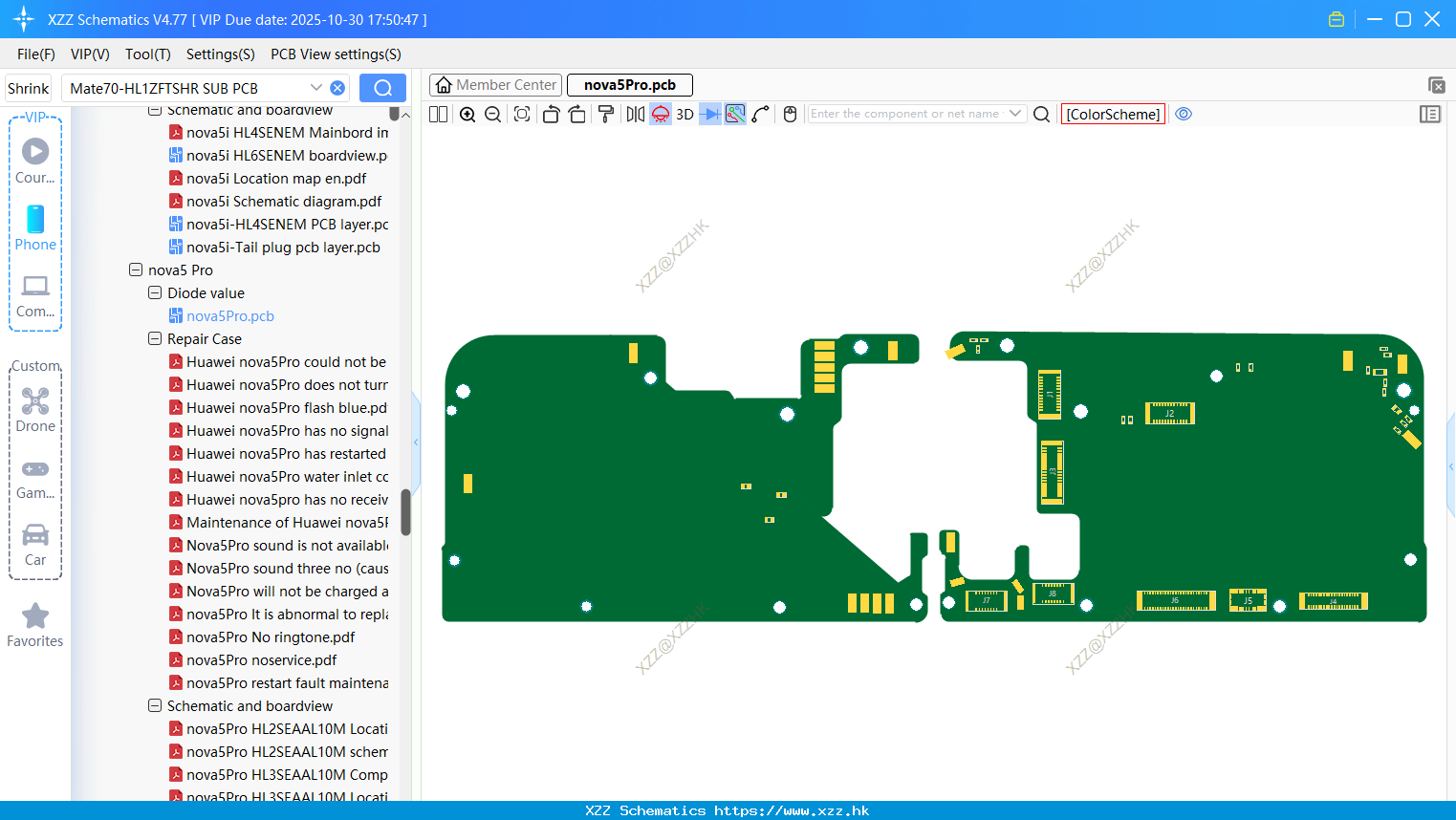Select the Game console category
1456x820 pixels.
(x=35, y=478)
